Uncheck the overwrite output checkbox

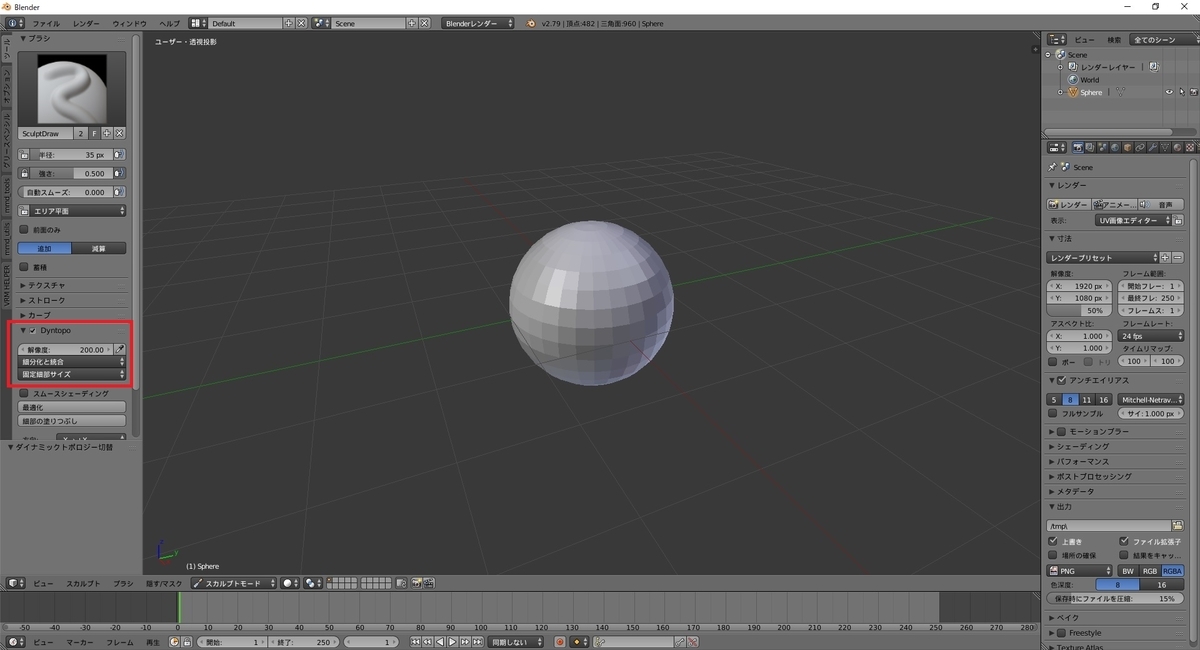pyautogui.click(x=1052, y=541)
